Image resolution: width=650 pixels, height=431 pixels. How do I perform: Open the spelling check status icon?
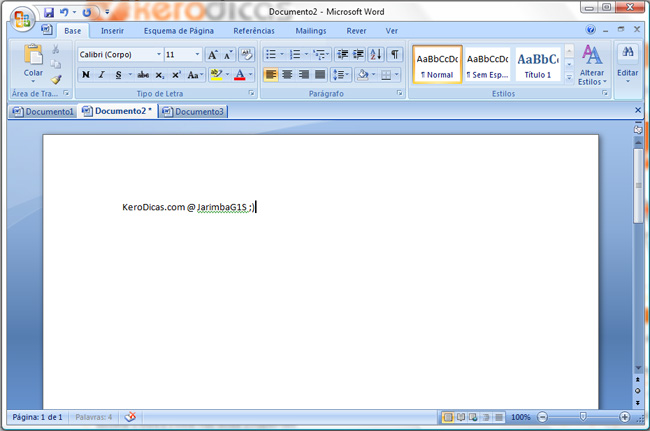pyautogui.click(x=130, y=417)
